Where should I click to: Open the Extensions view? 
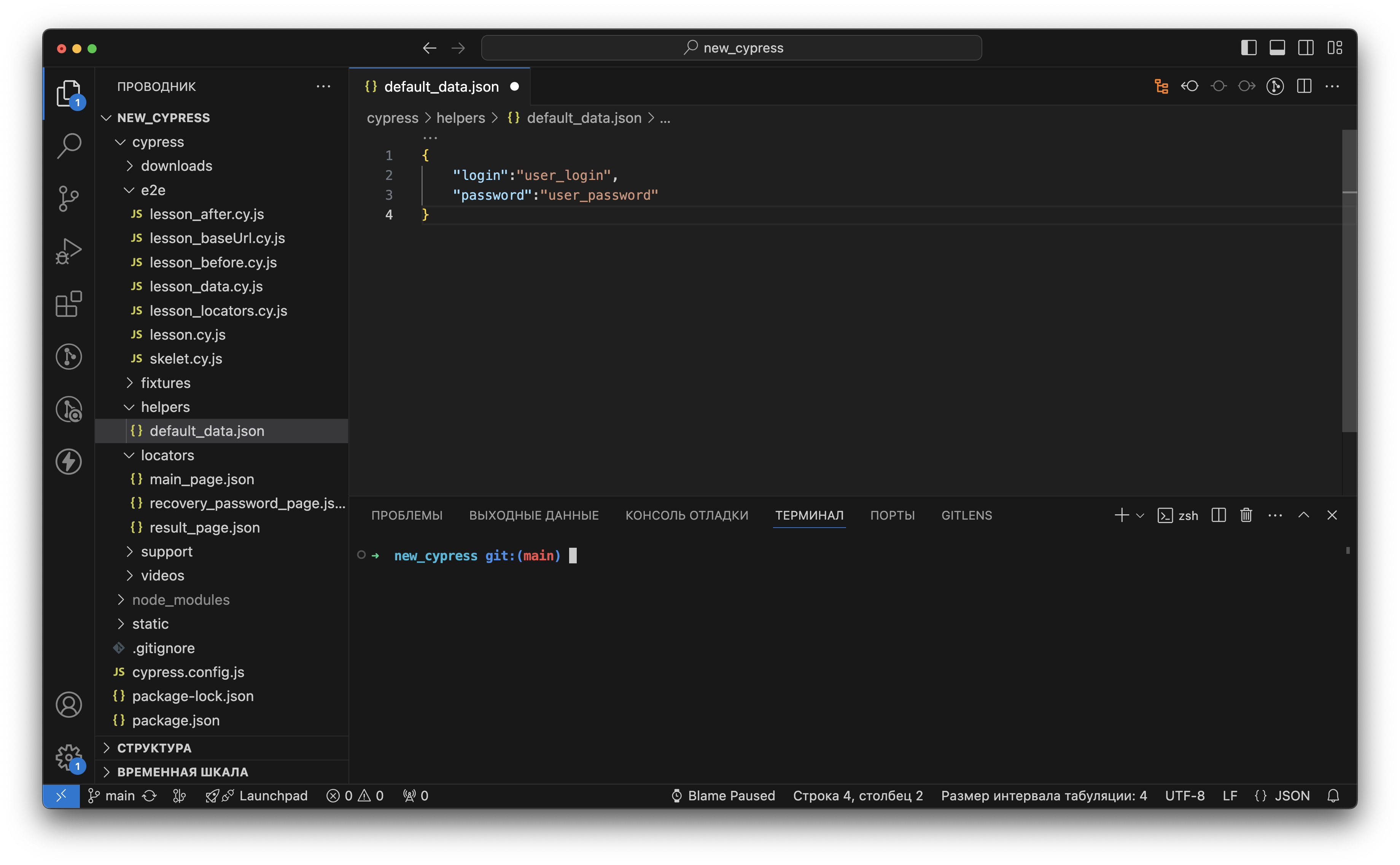pyautogui.click(x=68, y=304)
